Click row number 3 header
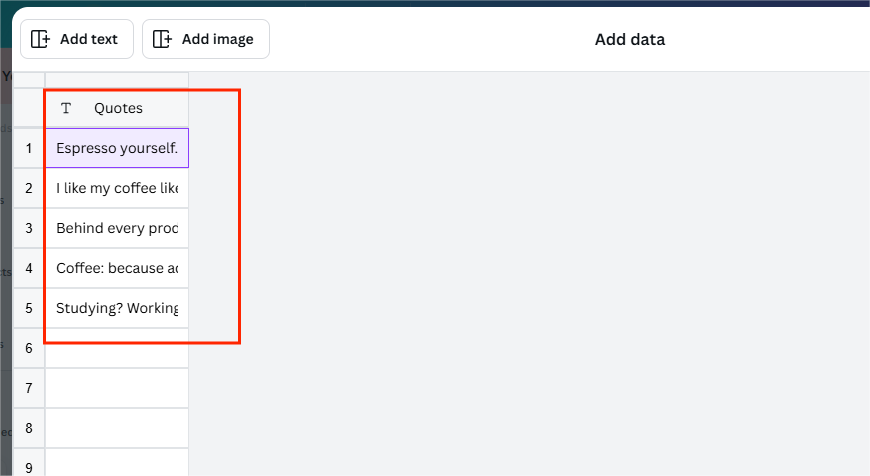The height and width of the screenshot is (476, 870). coord(29,228)
